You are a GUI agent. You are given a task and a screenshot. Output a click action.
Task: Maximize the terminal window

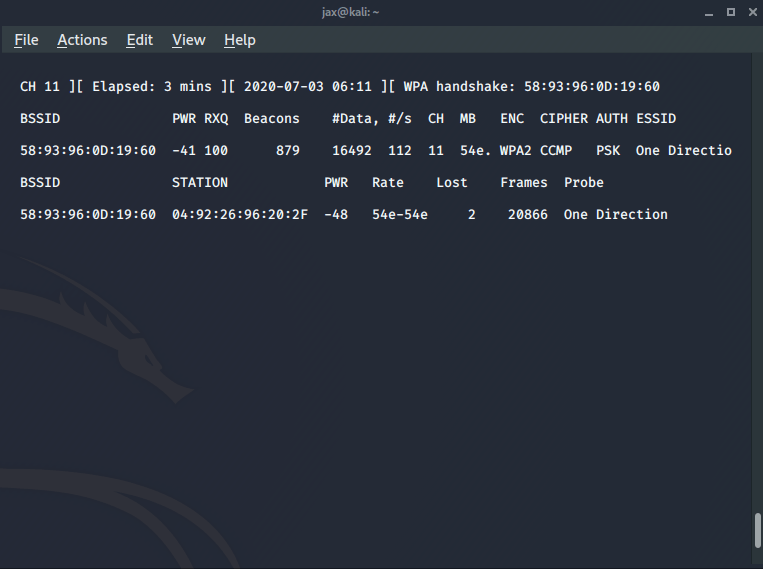click(x=730, y=12)
